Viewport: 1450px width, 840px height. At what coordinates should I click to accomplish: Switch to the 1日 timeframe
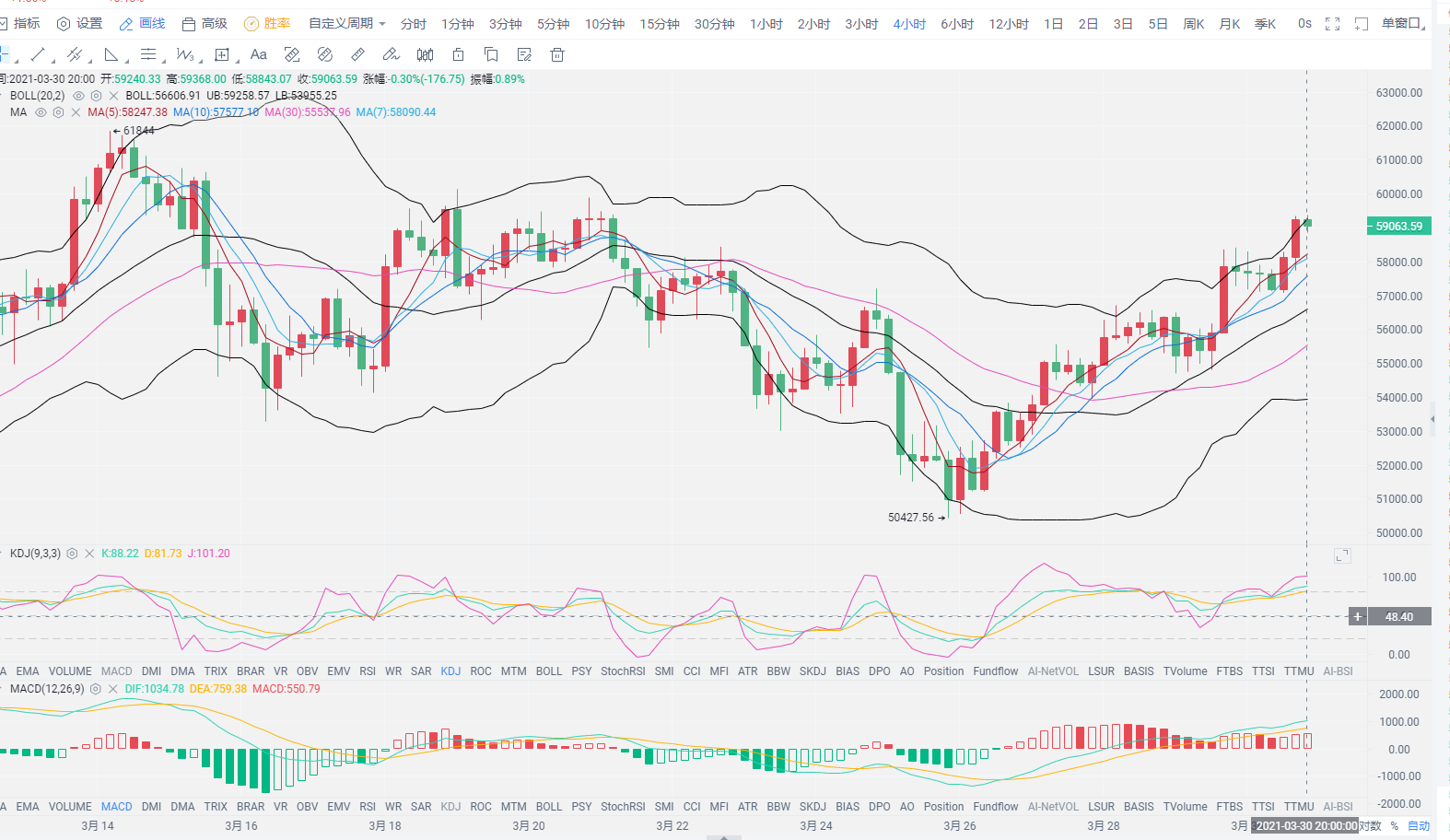(x=1053, y=24)
